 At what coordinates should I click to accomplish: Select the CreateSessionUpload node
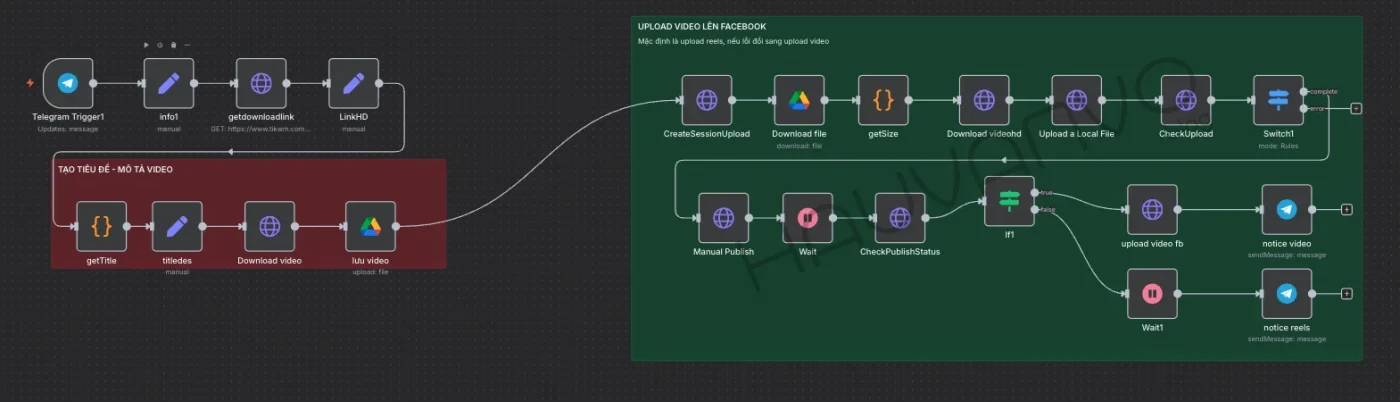(707, 100)
